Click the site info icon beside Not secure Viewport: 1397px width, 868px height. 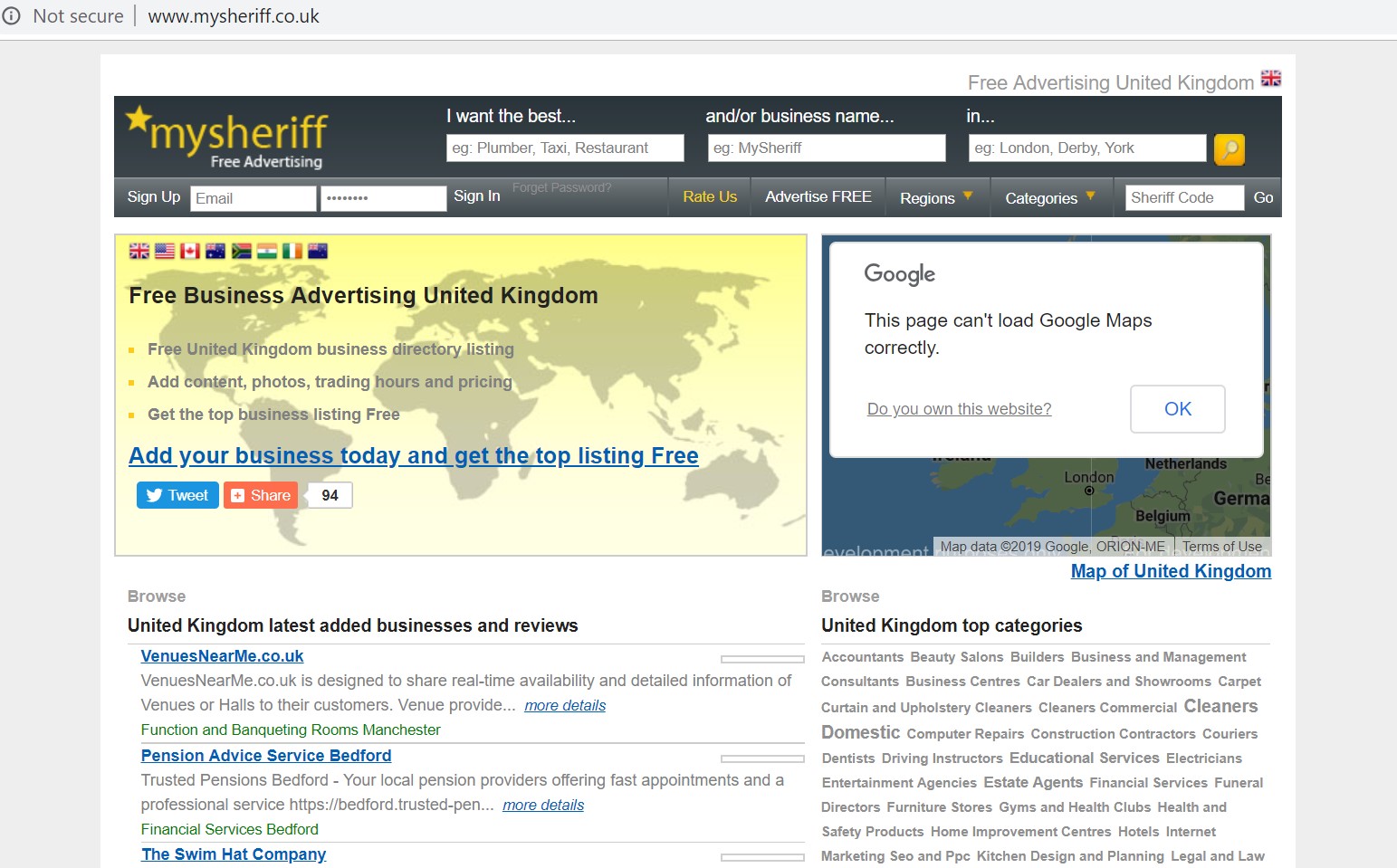pos(12,16)
